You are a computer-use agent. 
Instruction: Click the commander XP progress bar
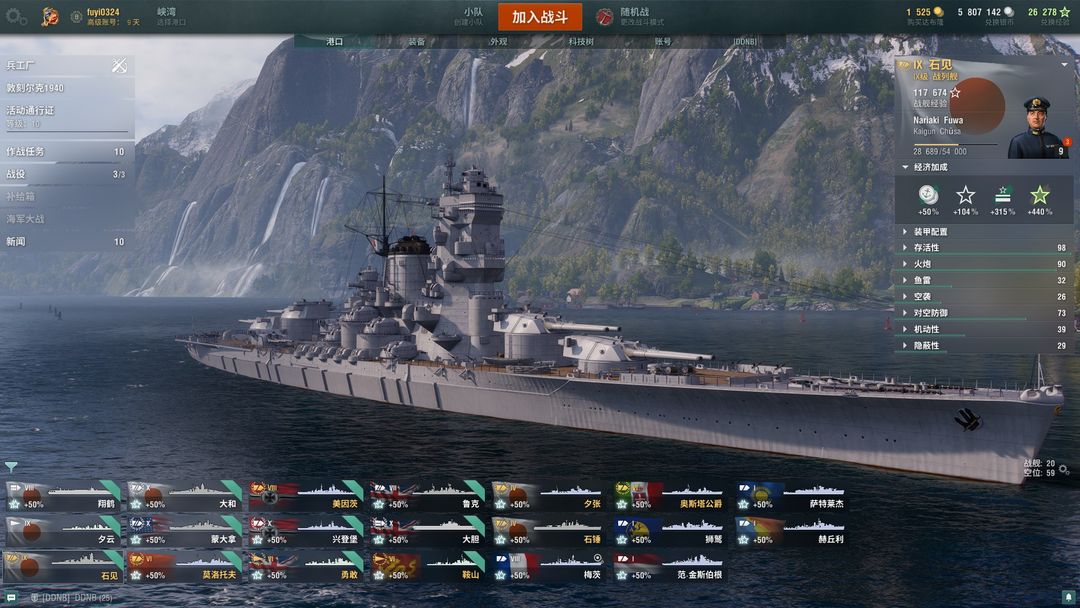coord(955,145)
